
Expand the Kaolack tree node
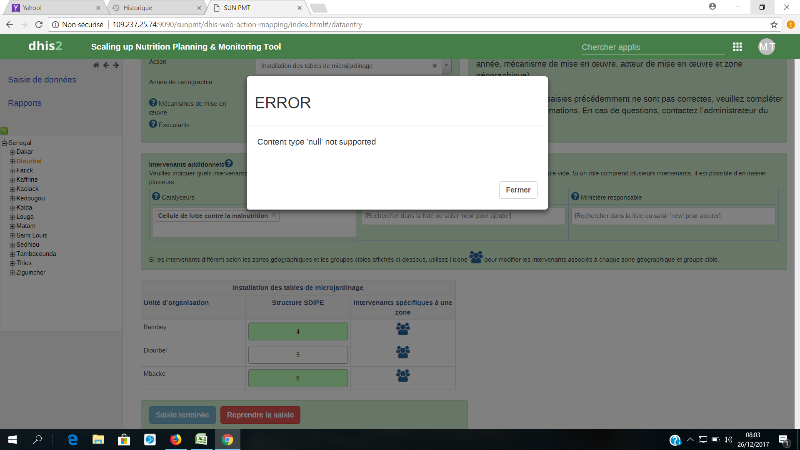click(12, 187)
